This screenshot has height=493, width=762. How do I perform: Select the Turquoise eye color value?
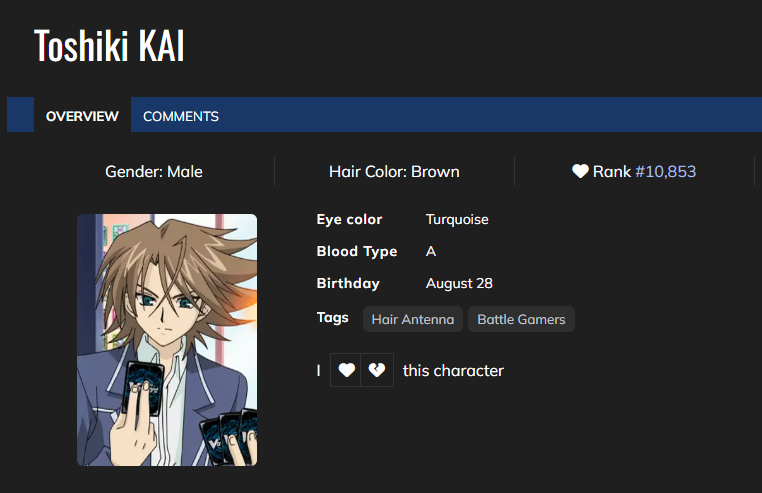pyautogui.click(x=457, y=219)
